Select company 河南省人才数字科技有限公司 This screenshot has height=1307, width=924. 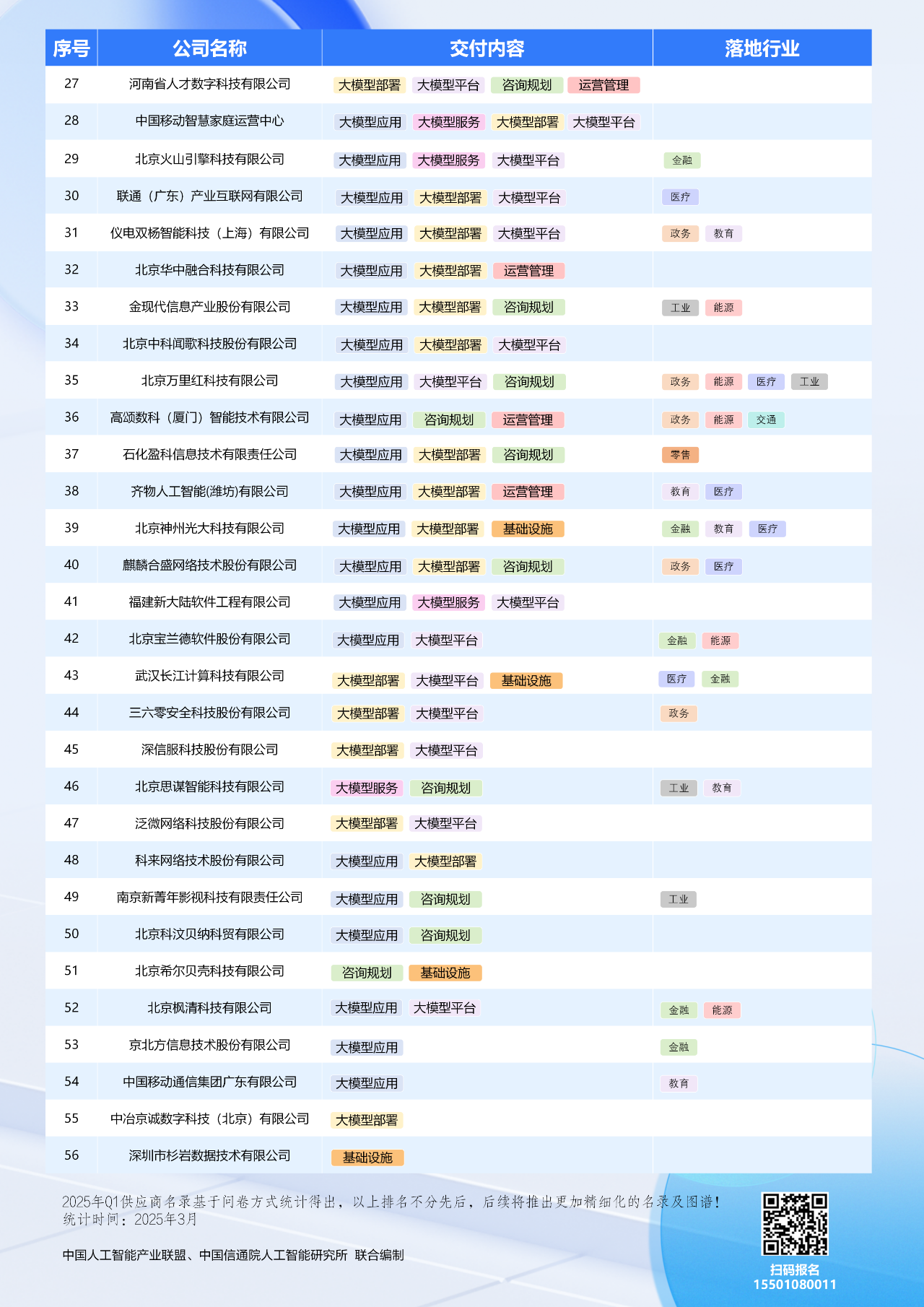point(209,84)
